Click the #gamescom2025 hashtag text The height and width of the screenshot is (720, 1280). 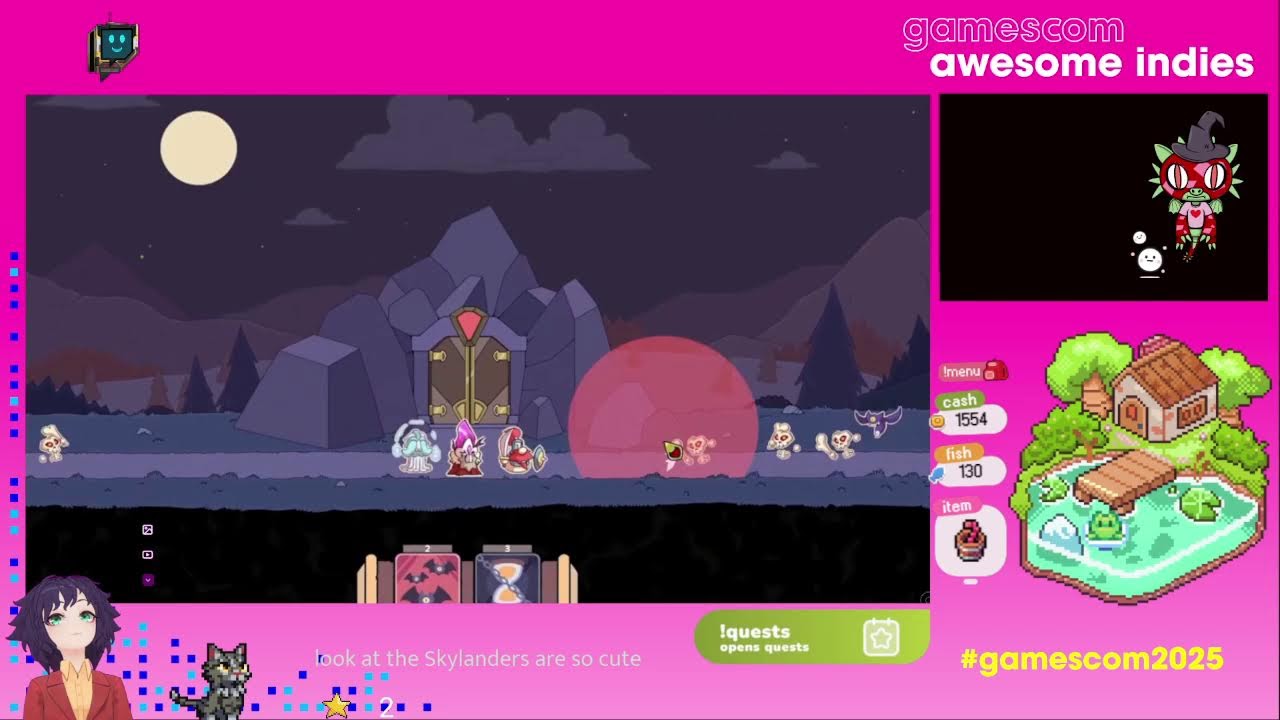[1092, 660]
